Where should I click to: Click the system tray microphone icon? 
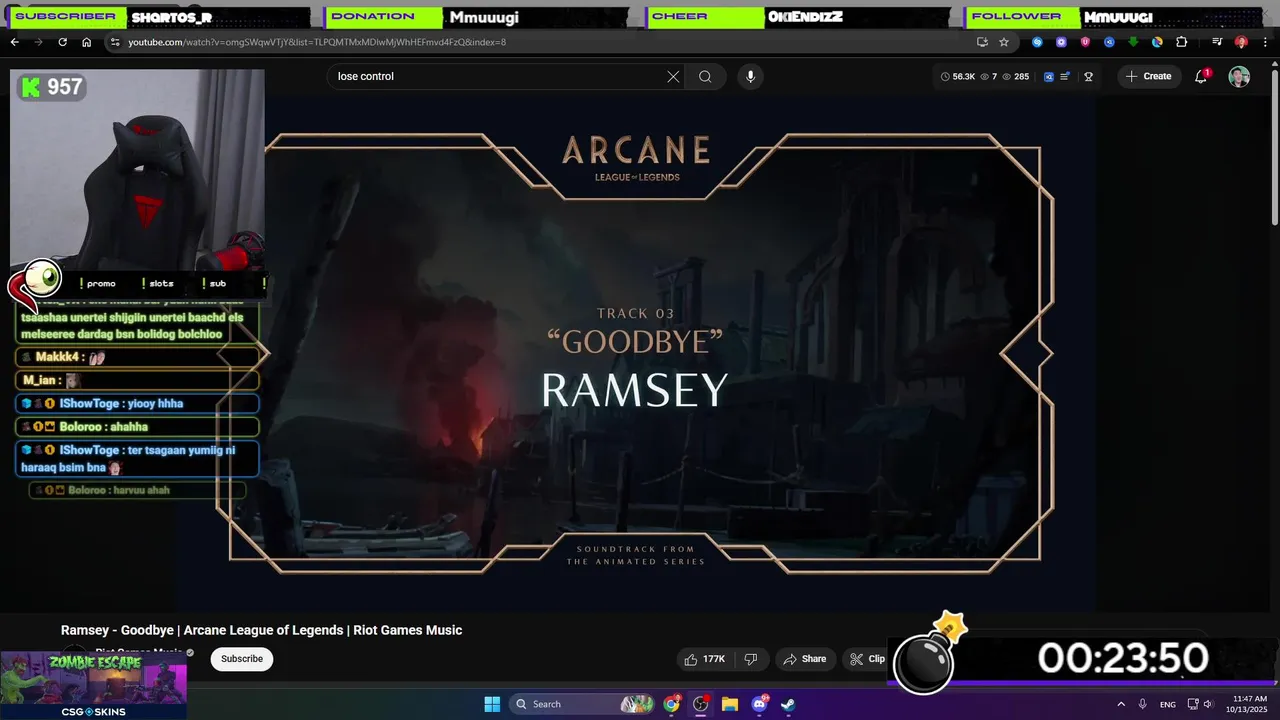click(1143, 704)
